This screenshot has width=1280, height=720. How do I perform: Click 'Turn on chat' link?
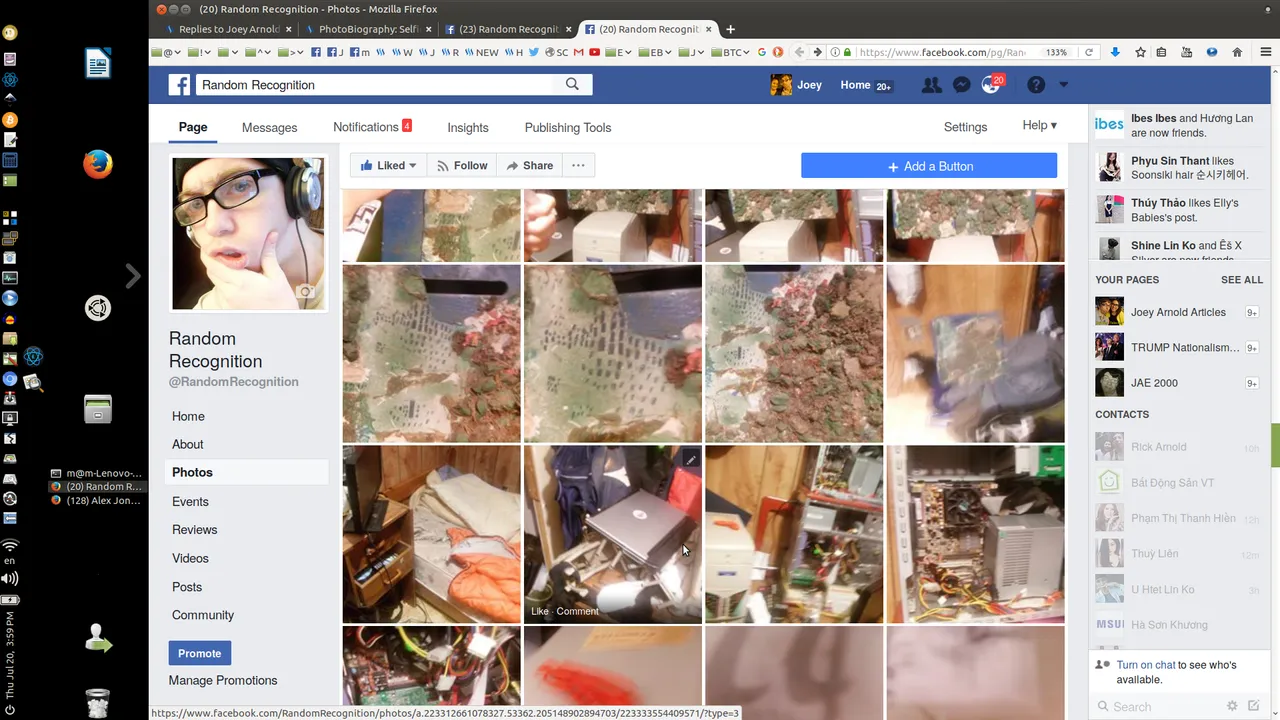1146,665
